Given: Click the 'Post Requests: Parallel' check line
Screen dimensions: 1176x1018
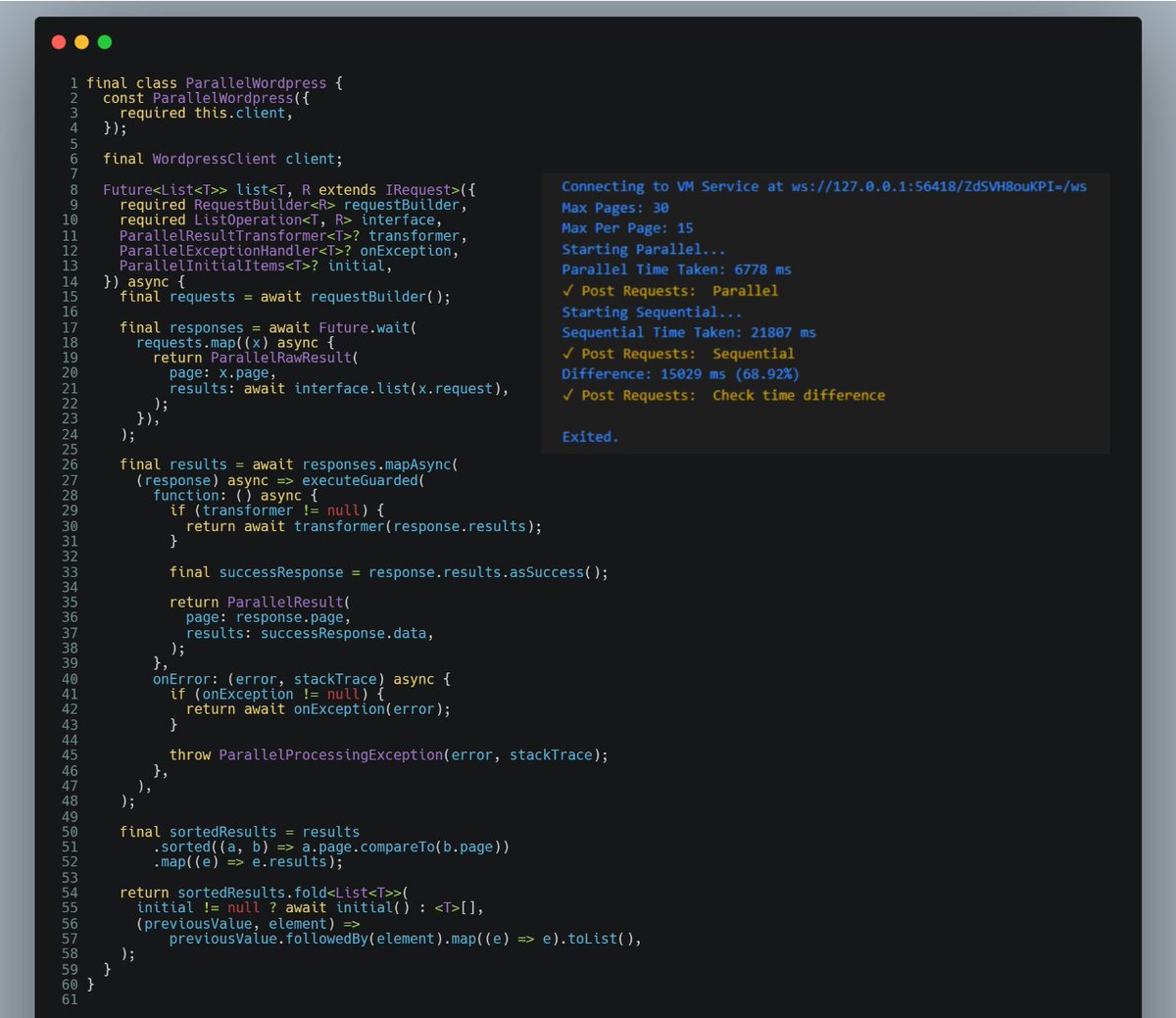Looking at the screenshot, I should click(x=670, y=291).
